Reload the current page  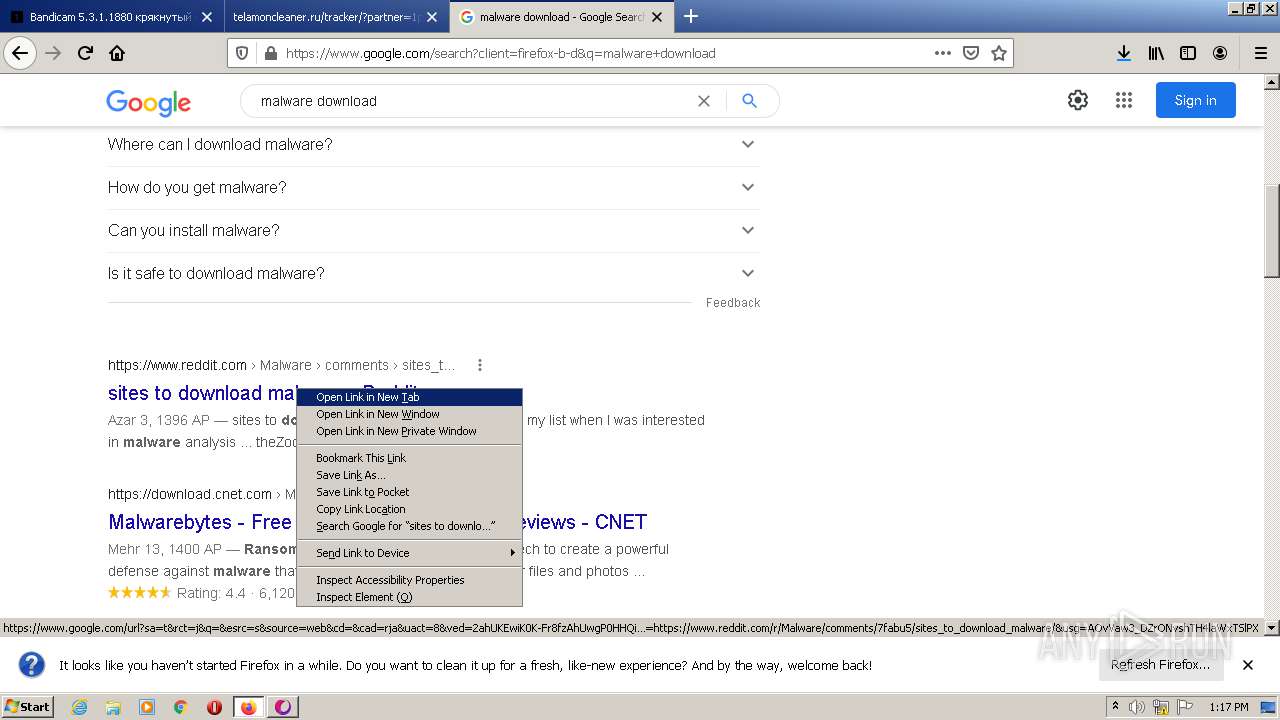tap(85, 53)
